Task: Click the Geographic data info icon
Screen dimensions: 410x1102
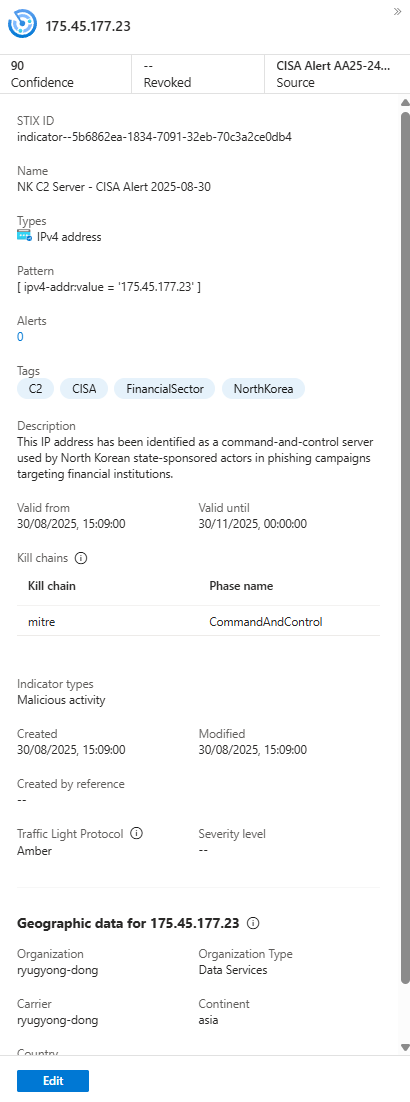Action: [254, 923]
